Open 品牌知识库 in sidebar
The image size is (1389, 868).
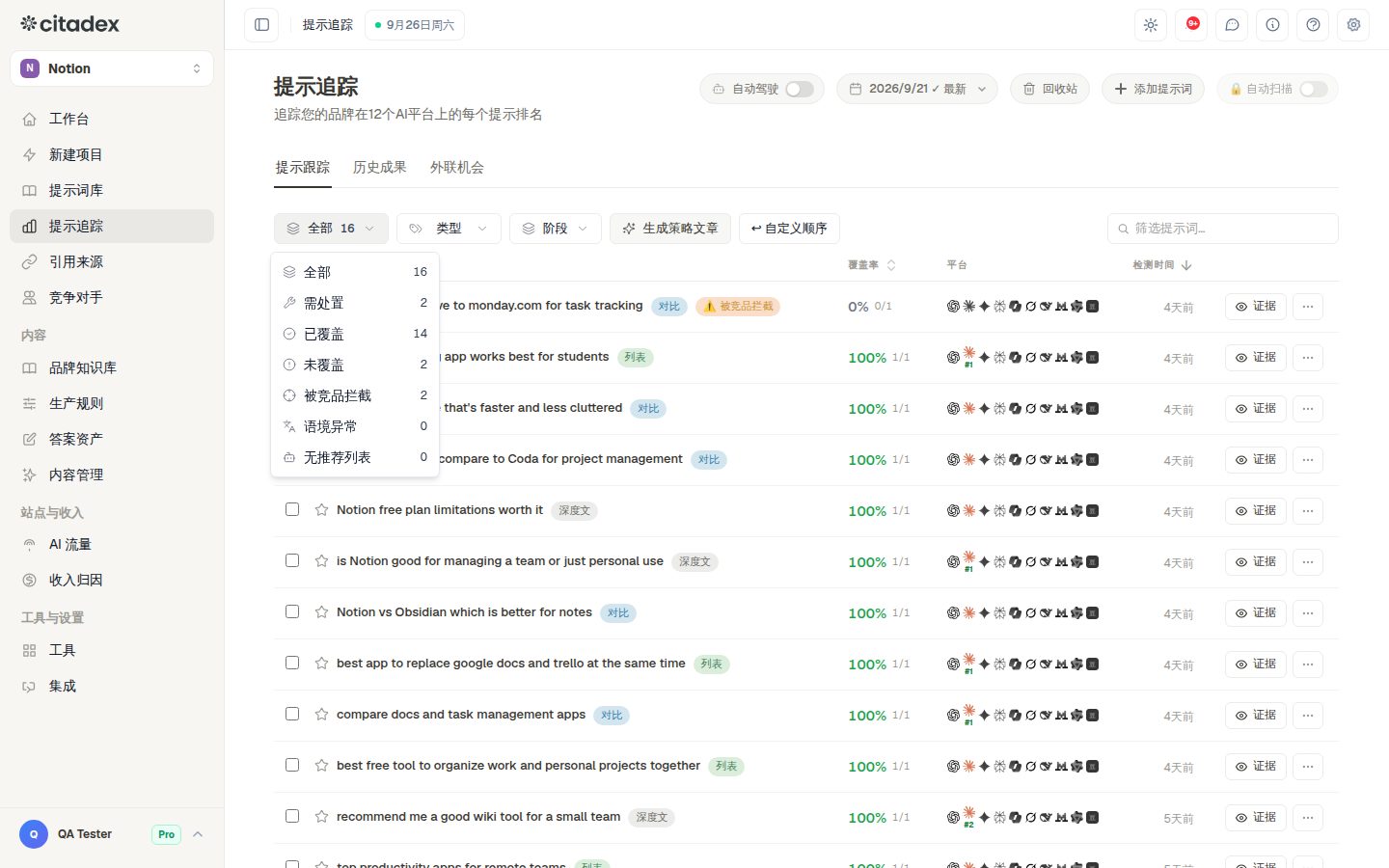point(112,367)
